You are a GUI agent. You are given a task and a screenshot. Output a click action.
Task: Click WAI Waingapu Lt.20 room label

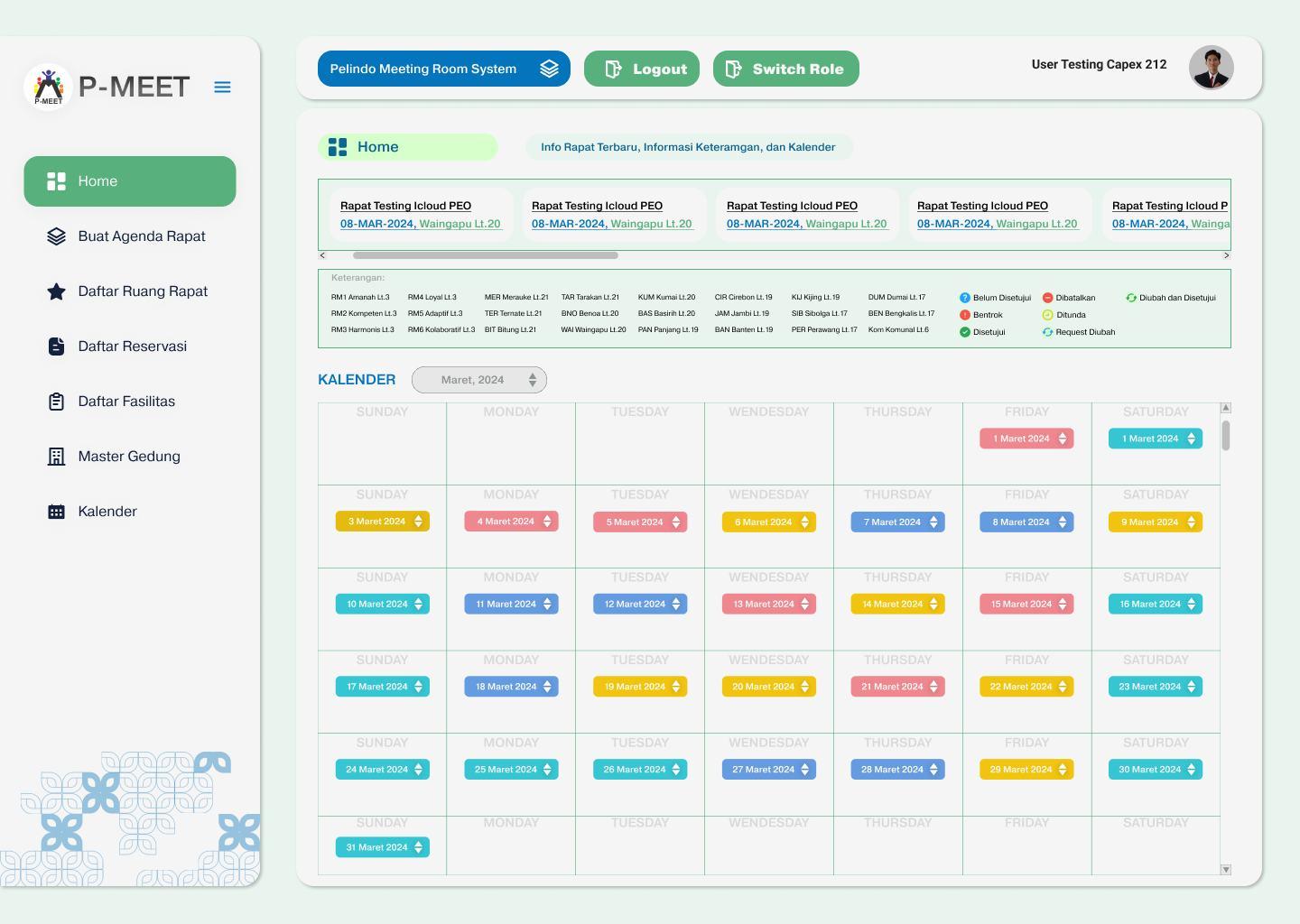pos(593,330)
